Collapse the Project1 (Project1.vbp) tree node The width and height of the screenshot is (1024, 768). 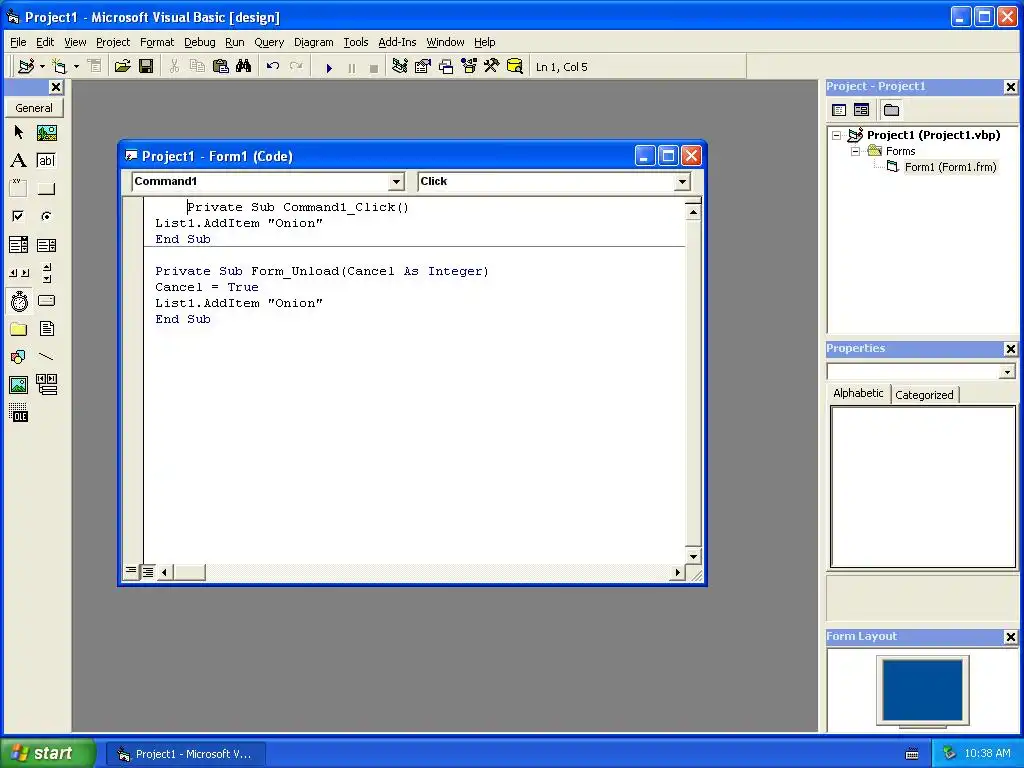click(837, 135)
